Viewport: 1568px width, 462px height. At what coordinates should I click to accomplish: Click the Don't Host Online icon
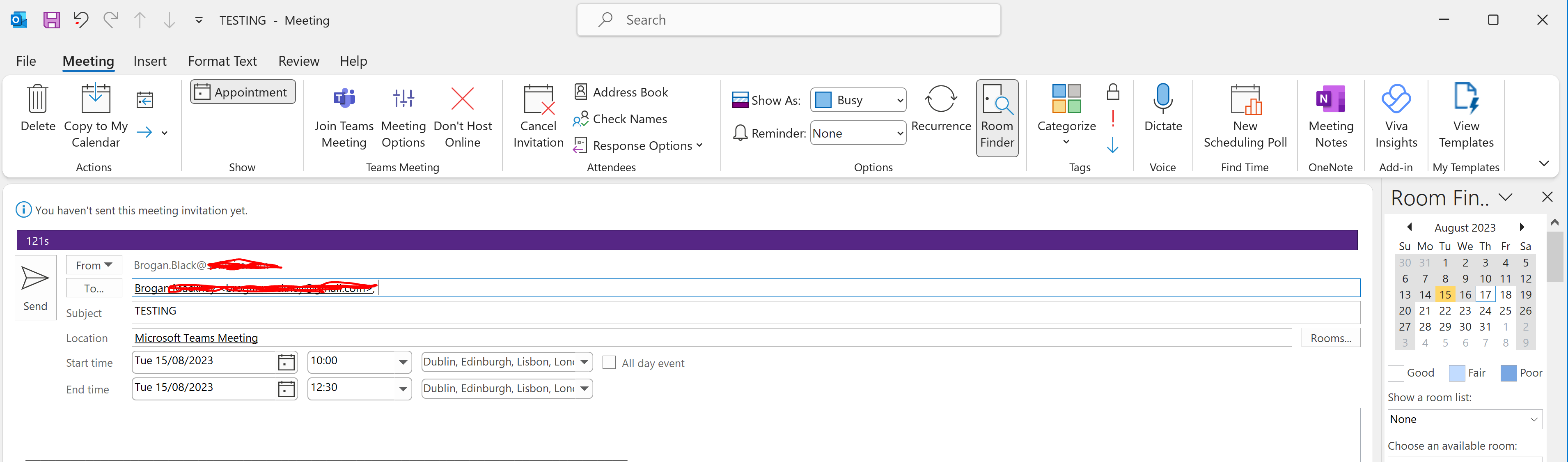(x=462, y=99)
